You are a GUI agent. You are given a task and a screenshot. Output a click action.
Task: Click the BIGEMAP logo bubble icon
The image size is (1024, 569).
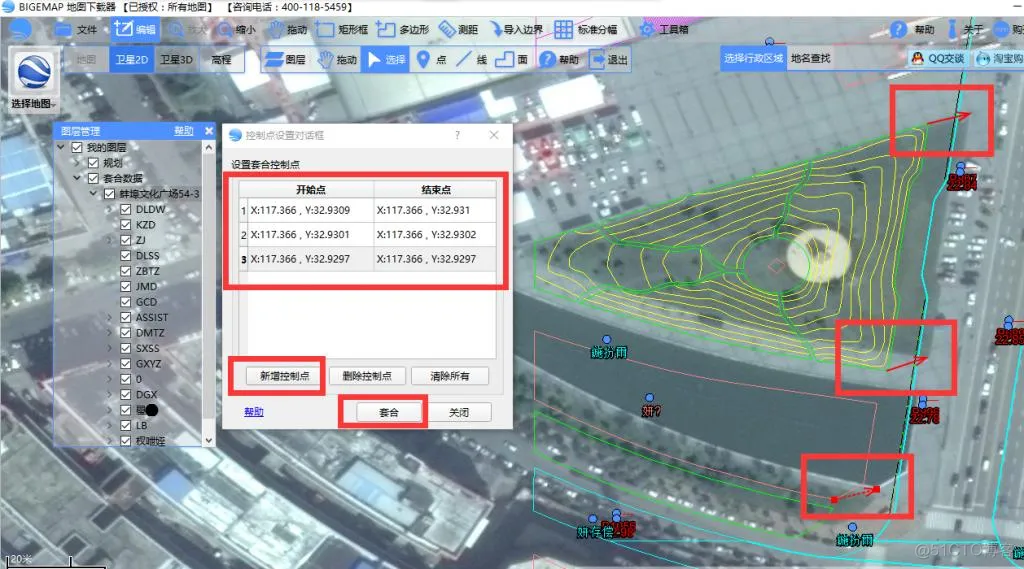click(20, 29)
